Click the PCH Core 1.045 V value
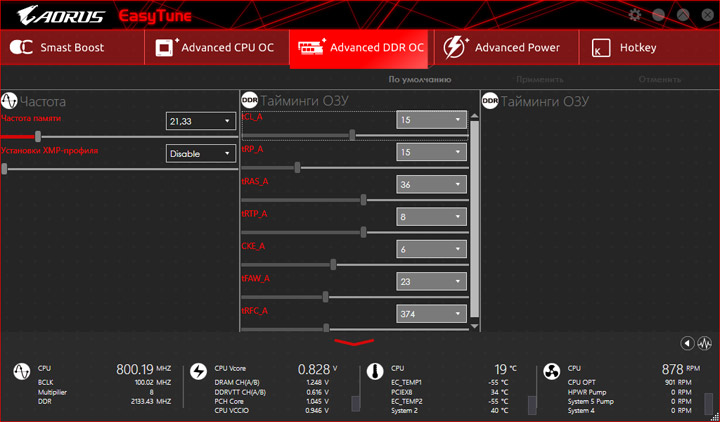 coord(318,401)
